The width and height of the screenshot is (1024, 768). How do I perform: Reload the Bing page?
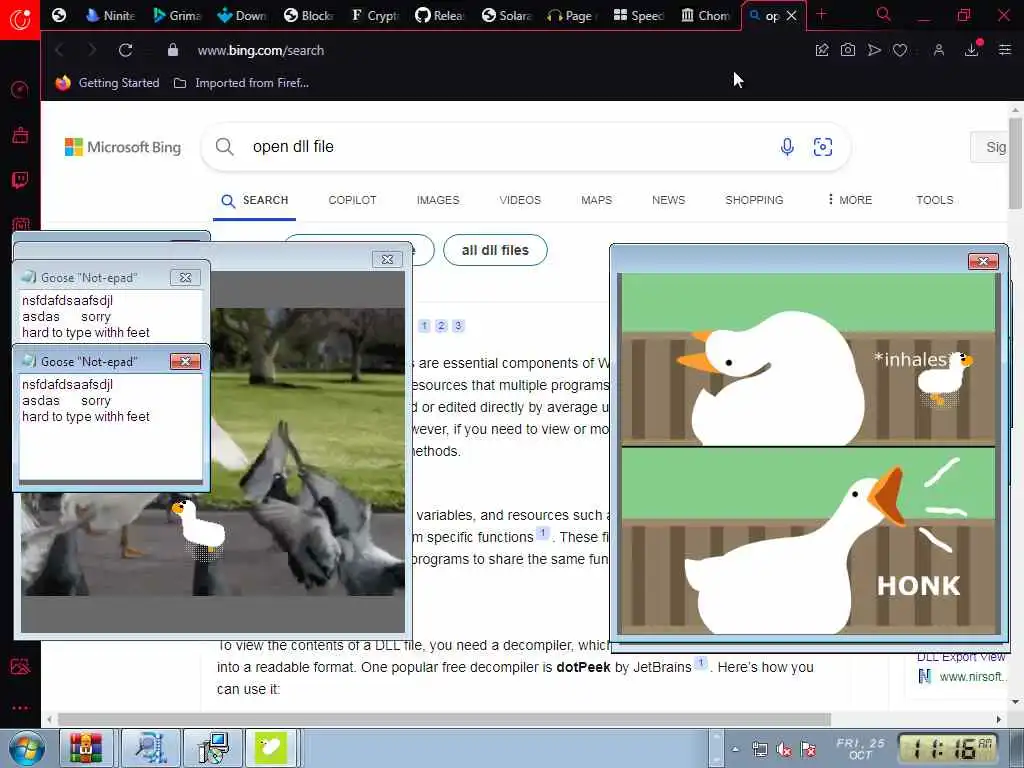[x=125, y=50]
